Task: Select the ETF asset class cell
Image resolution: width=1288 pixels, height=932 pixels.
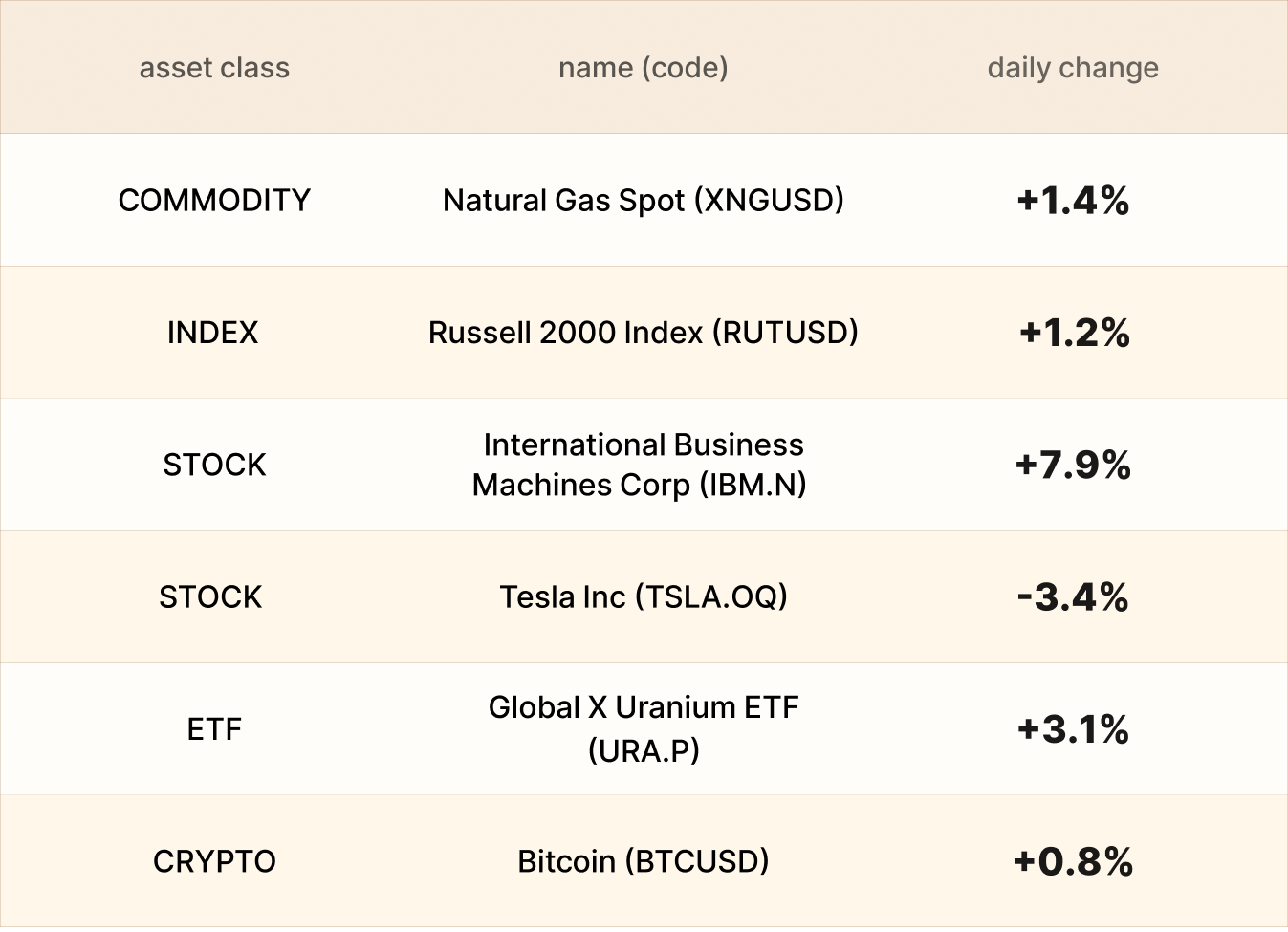Action: pos(214,729)
